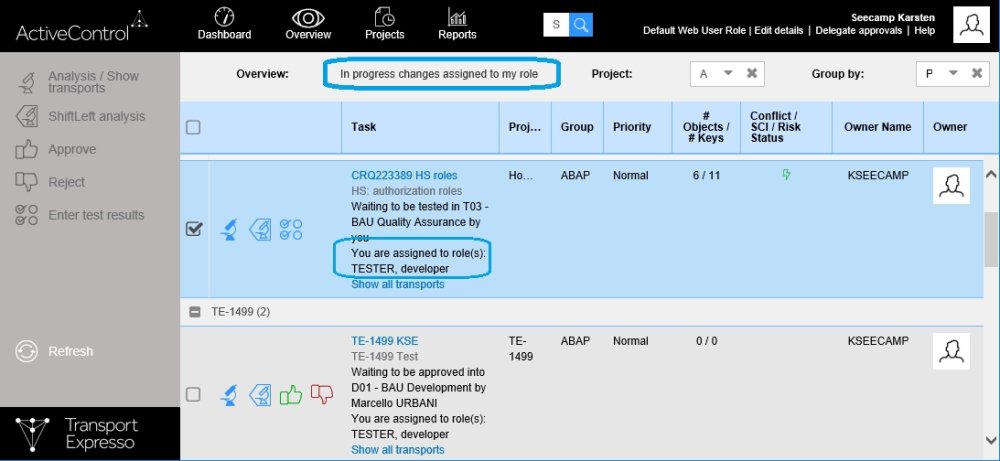Open the Group by dropdown arrow
This screenshot has width=1000, height=461.
[x=953, y=73]
